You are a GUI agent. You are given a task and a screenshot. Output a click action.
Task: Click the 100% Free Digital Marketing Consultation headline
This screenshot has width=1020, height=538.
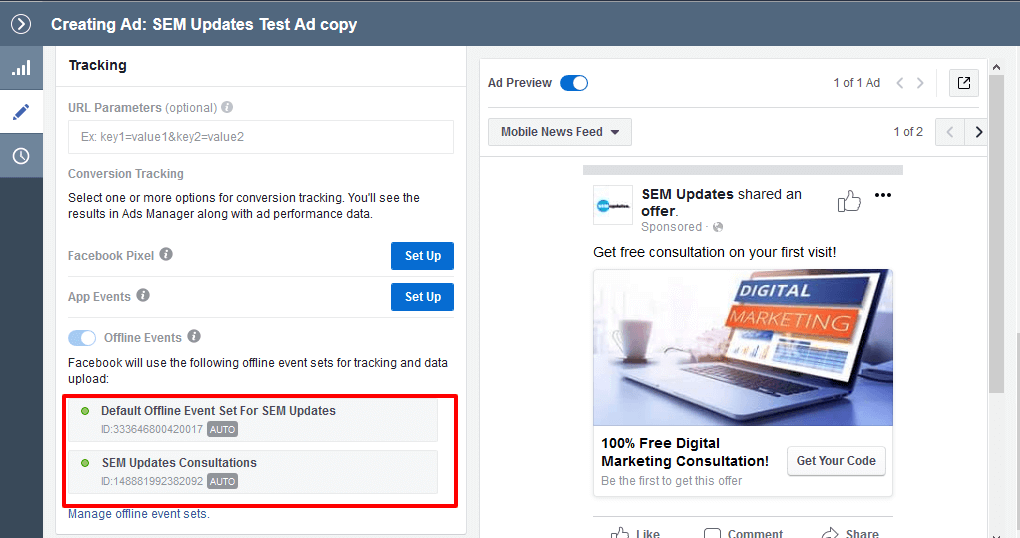685,452
